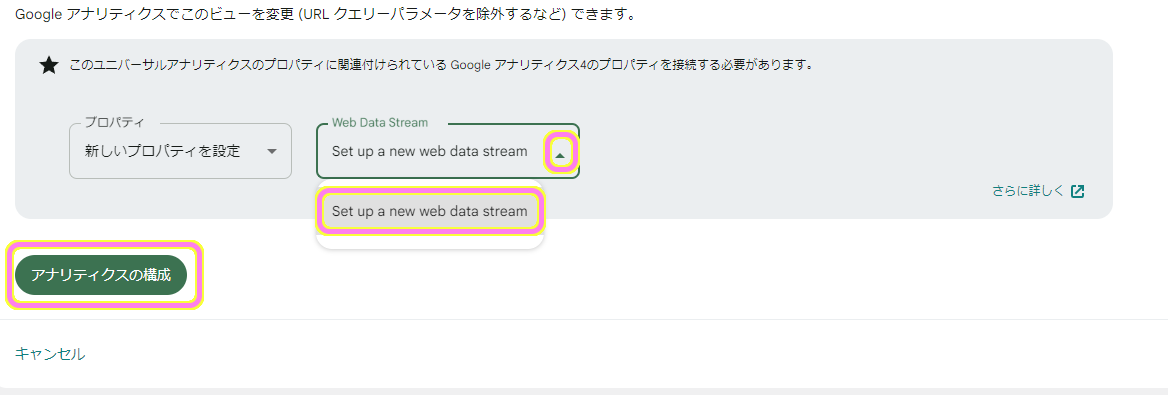1168x395 pixels.
Task: Select 'Set up a new web data stream' option
Action: click(430, 211)
